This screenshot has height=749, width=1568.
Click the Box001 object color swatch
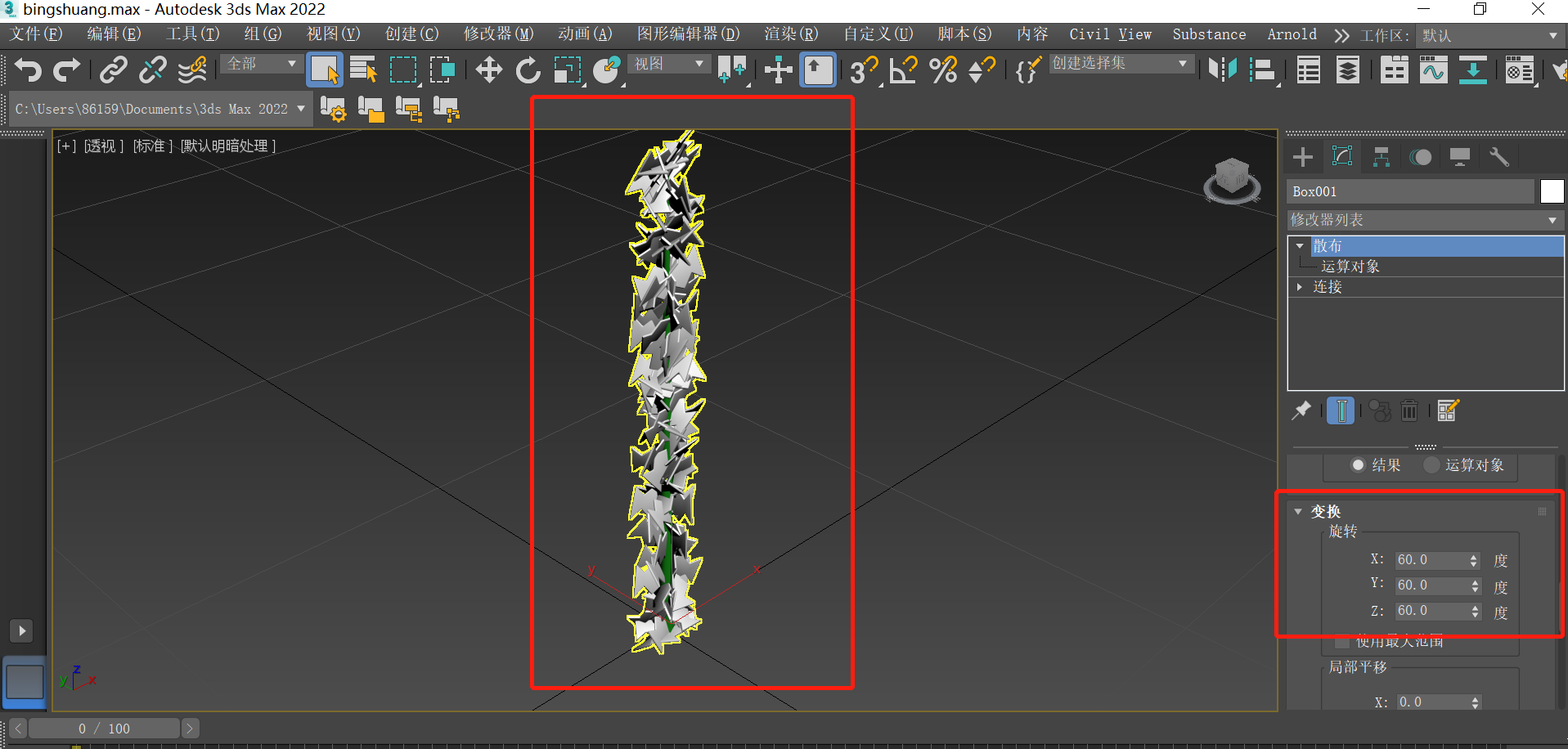click(x=1552, y=191)
